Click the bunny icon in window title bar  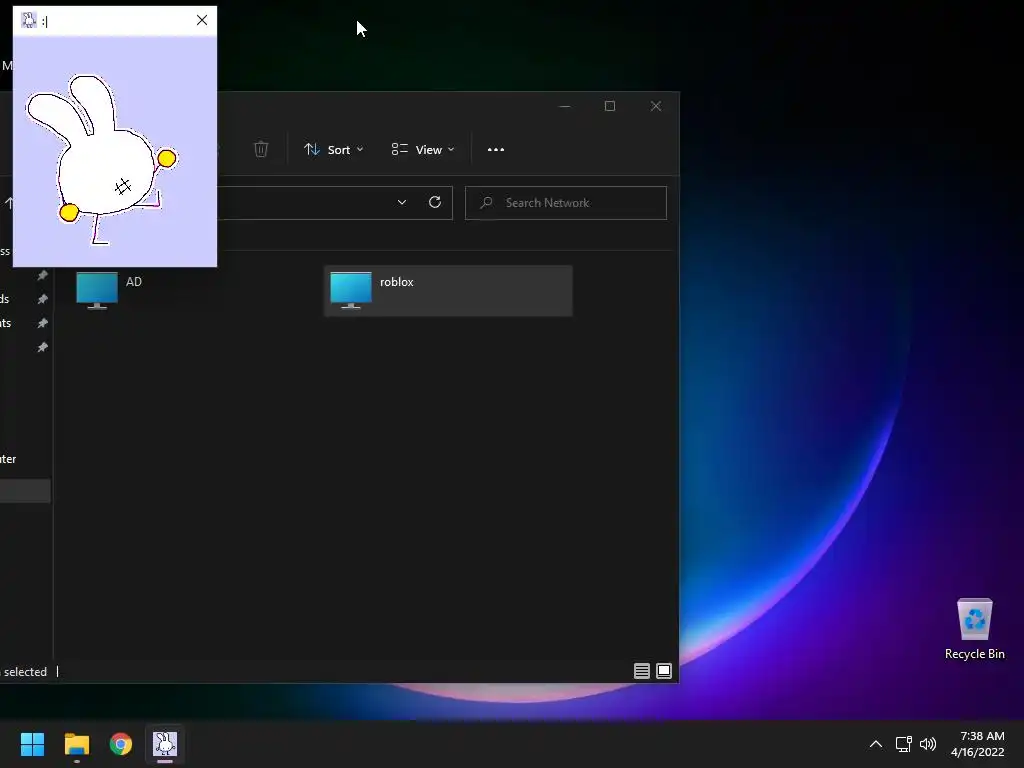29,20
